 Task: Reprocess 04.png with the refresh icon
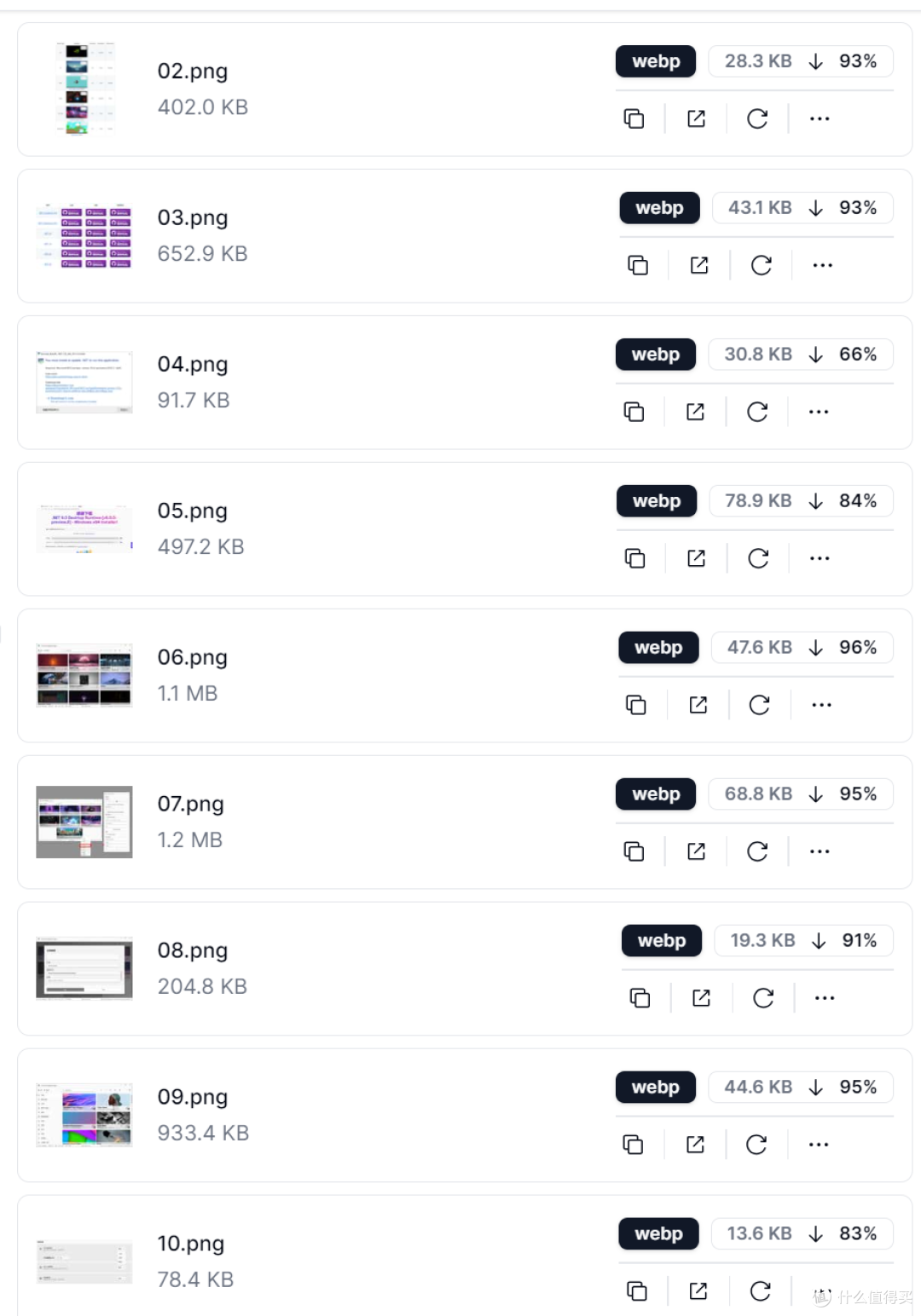pos(757,412)
